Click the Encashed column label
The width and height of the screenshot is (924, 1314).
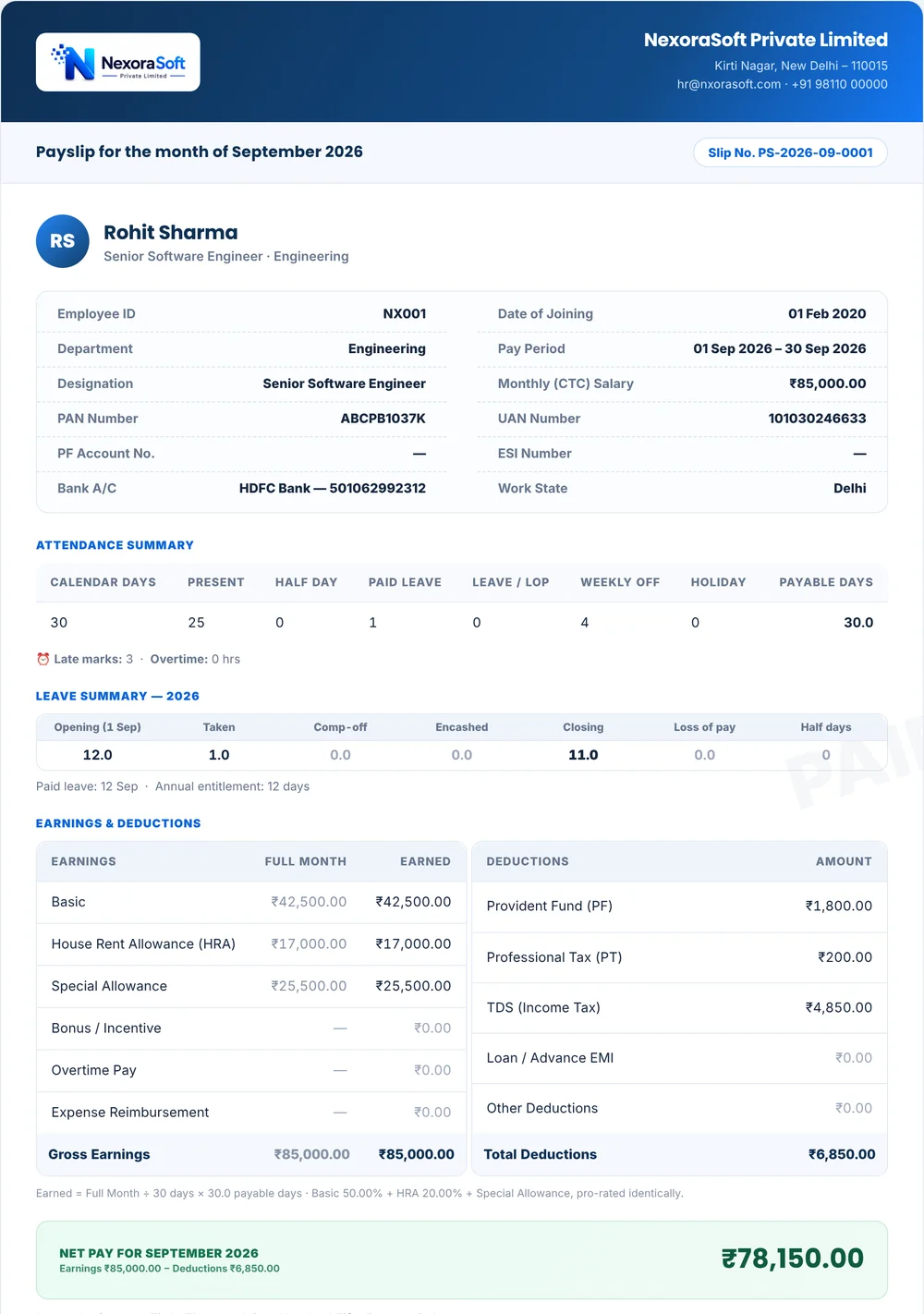click(462, 727)
